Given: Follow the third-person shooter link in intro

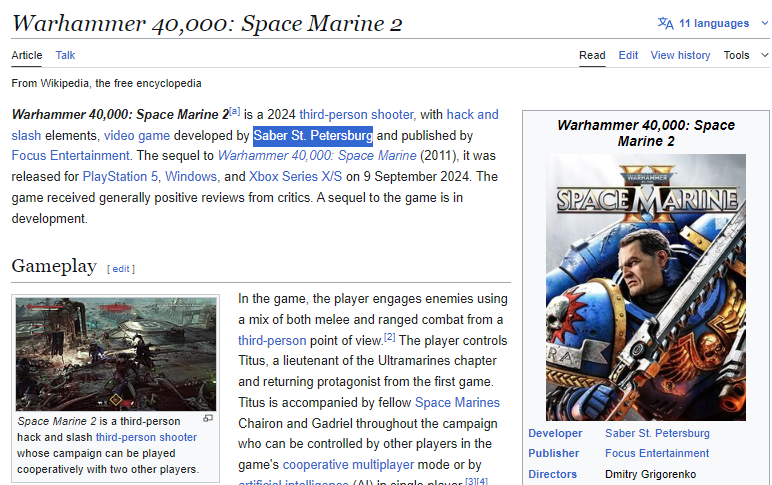Looking at the screenshot, I should 356,115.
